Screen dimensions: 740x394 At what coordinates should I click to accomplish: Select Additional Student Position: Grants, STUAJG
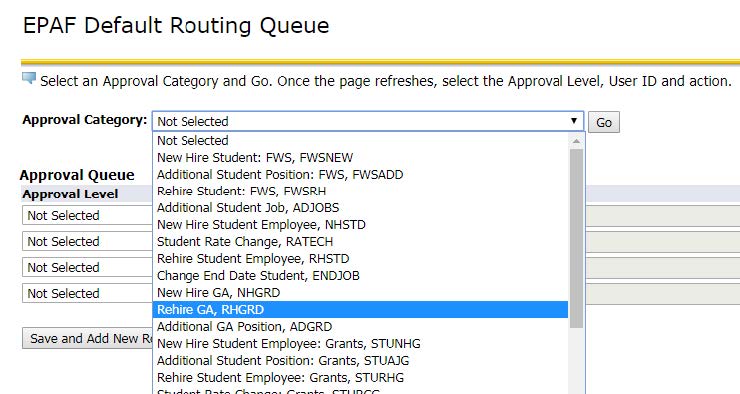click(361, 360)
